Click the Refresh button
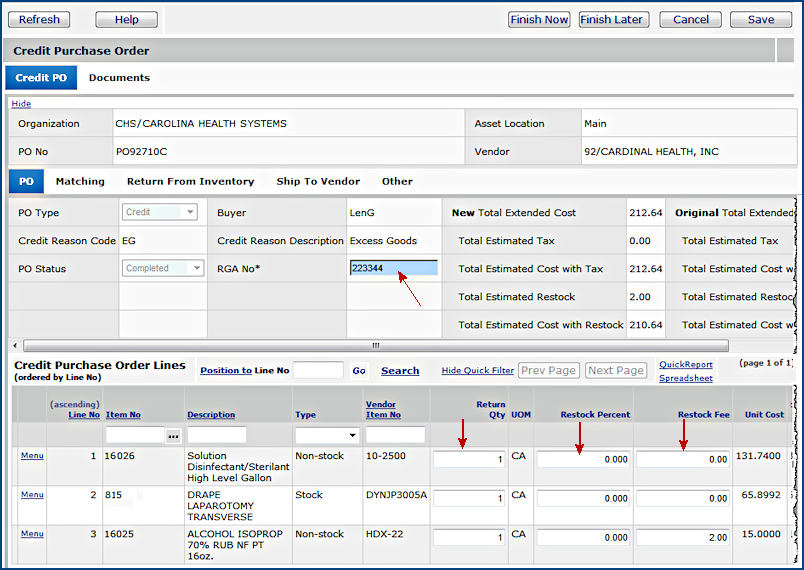This screenshot has width=804, height=570. 39,19
